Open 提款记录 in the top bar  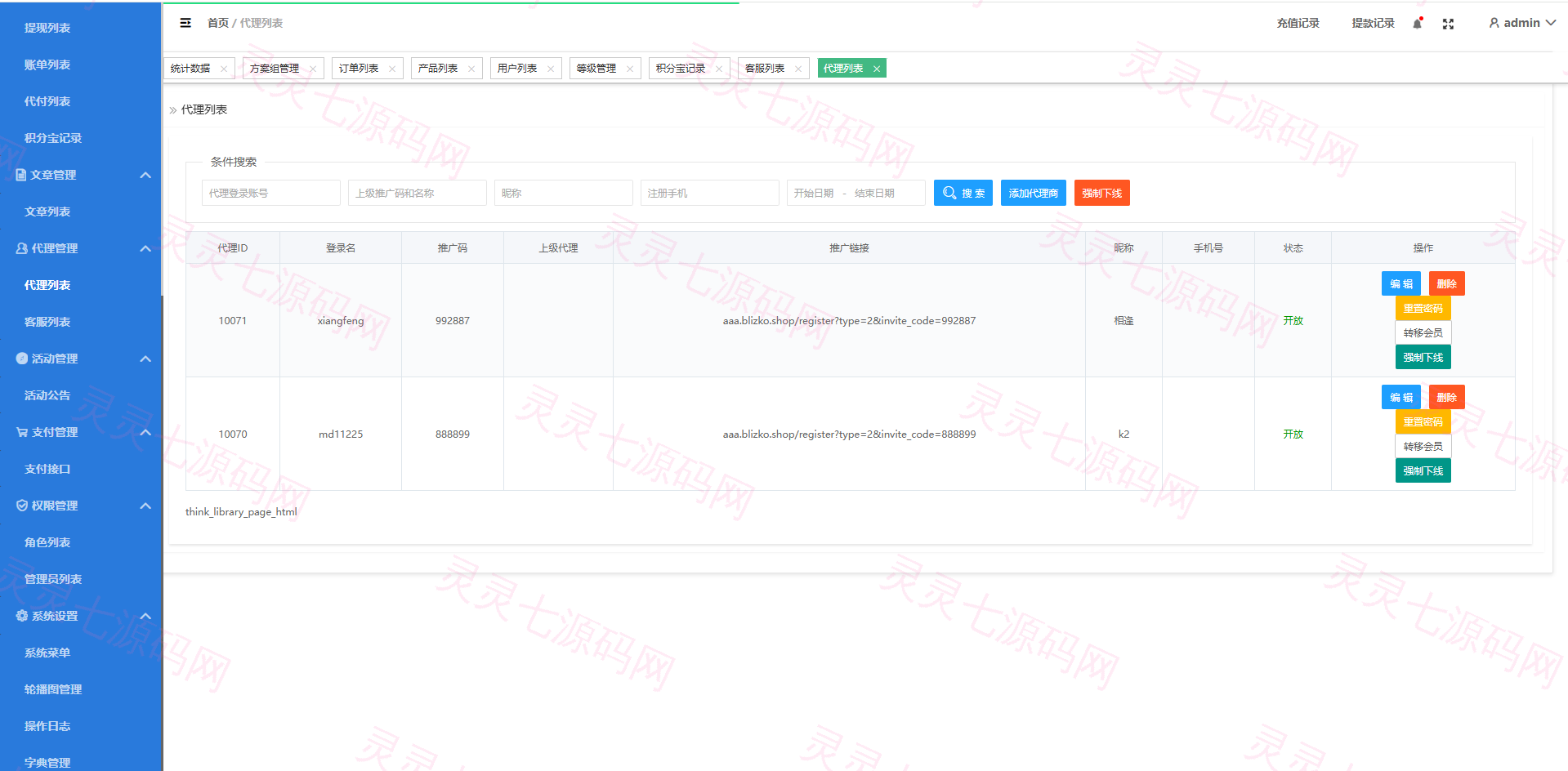click(x=1374, y=23)
